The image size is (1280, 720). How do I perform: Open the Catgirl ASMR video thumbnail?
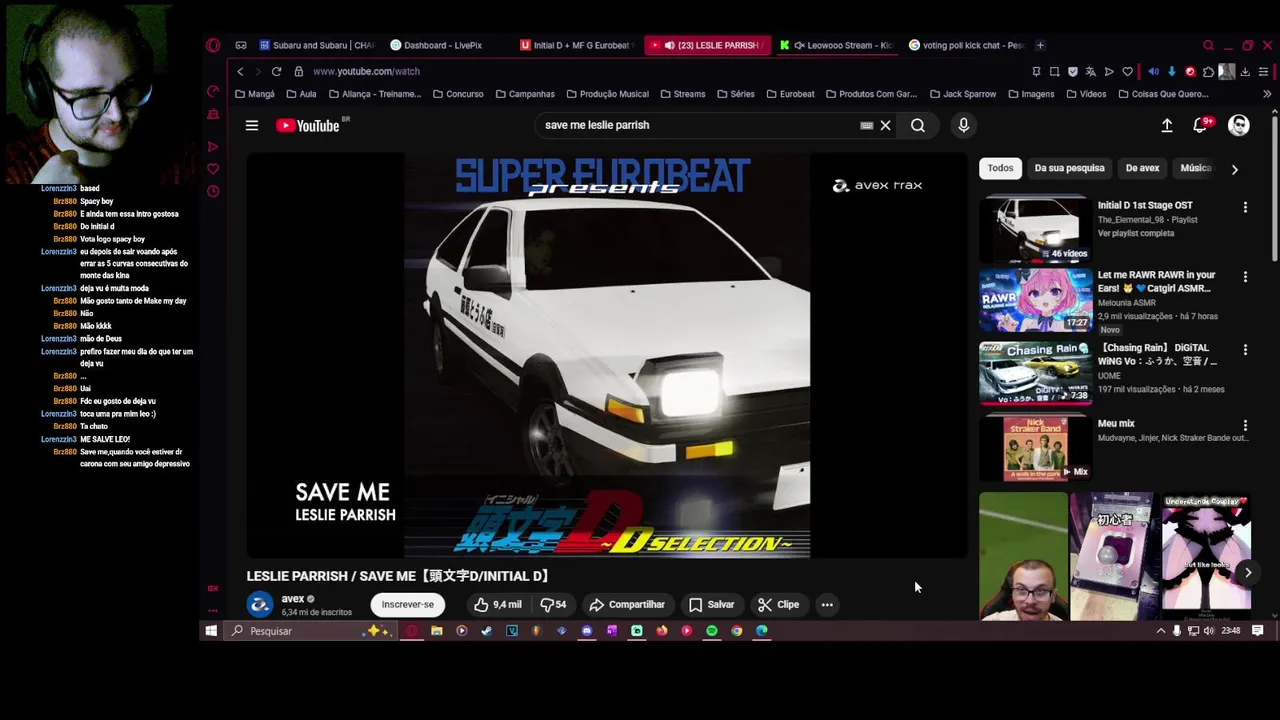point(1035,300)
